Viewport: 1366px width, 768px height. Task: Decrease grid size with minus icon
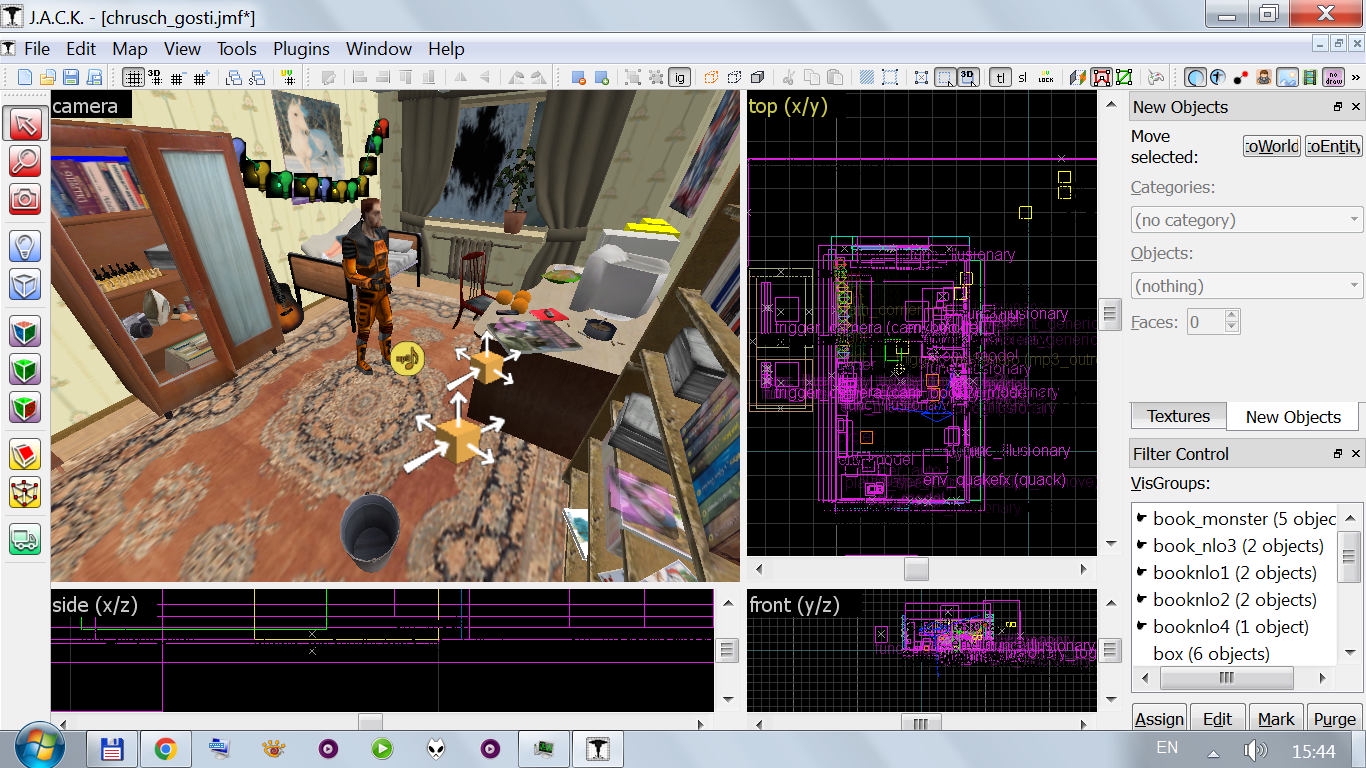(x=179, y=78)
